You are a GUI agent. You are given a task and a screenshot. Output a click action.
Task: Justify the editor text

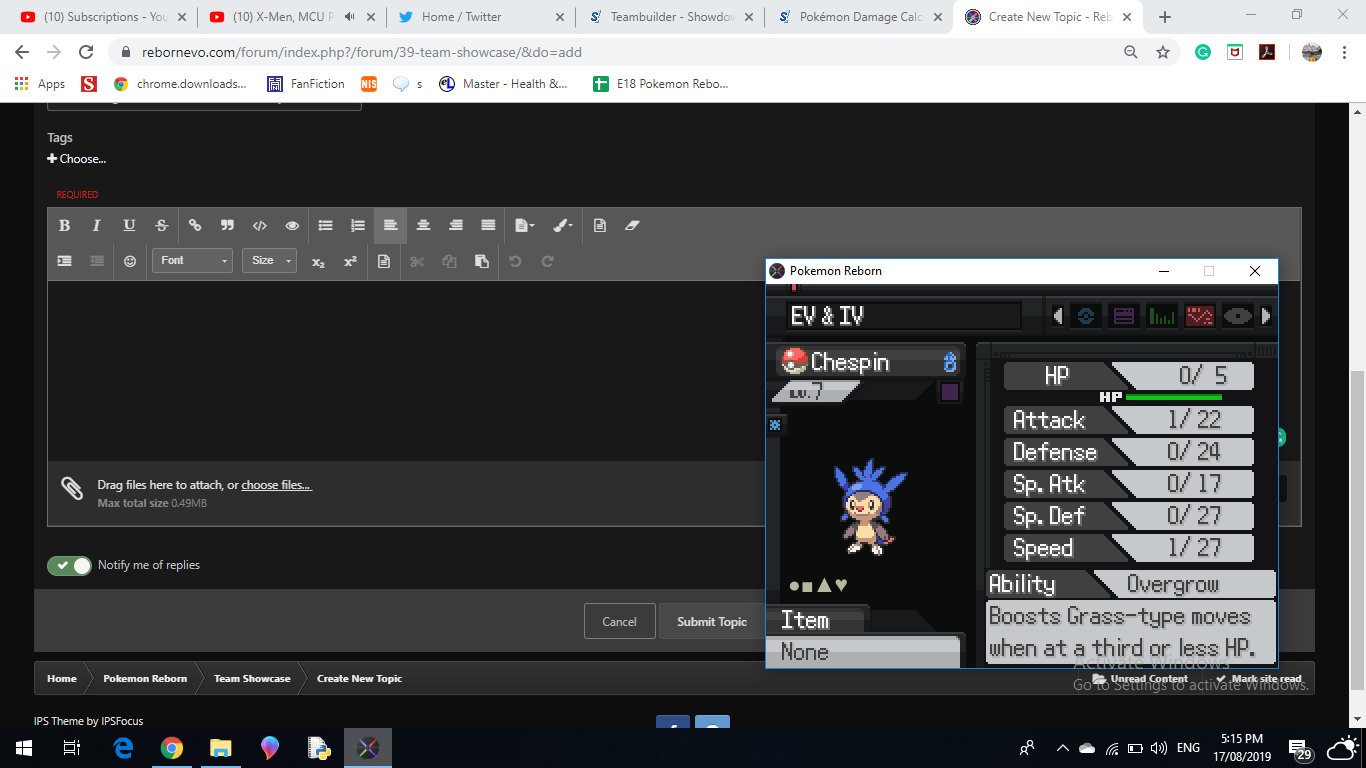tap(488, 226)
